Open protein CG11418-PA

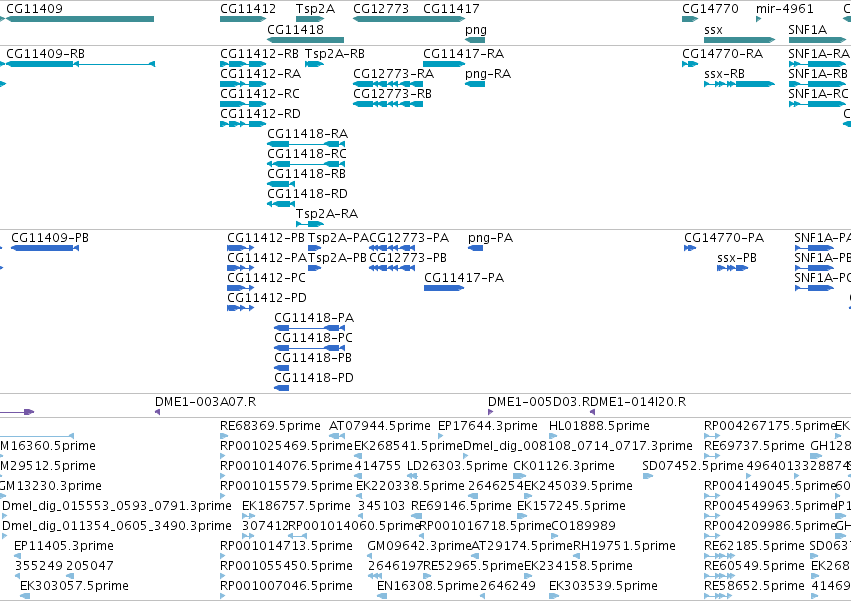tap(314, 318)
